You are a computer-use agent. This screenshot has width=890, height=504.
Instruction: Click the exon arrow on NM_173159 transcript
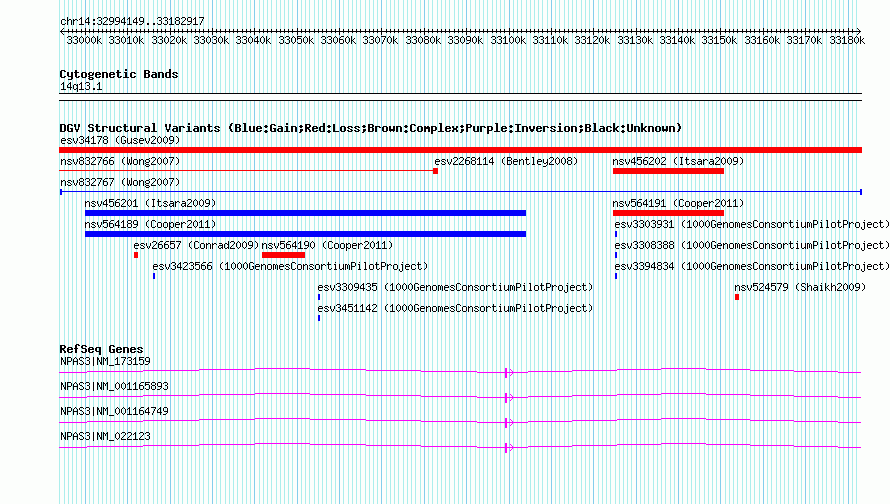(x=509, y=372)
